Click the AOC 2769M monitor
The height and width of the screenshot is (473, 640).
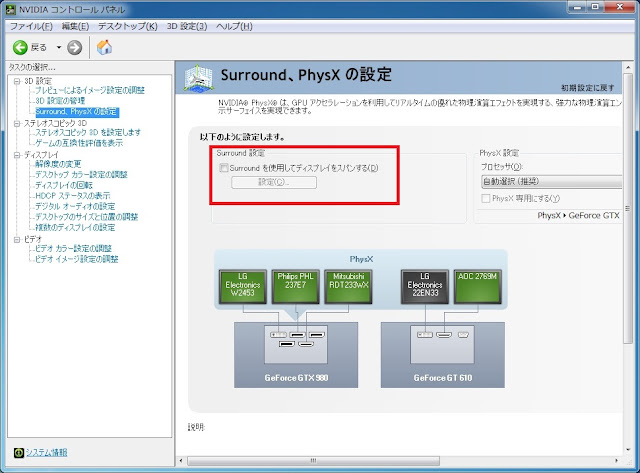click(x=478, y=286)
